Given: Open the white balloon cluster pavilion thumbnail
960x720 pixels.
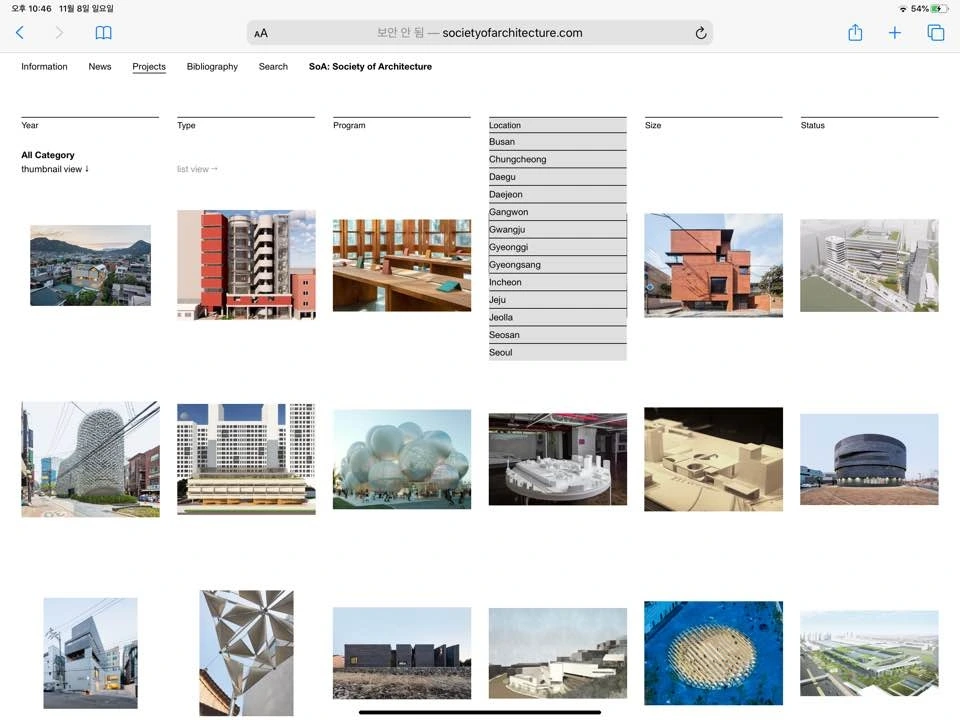Looking at the screenshot, I should tap(402, 459).
